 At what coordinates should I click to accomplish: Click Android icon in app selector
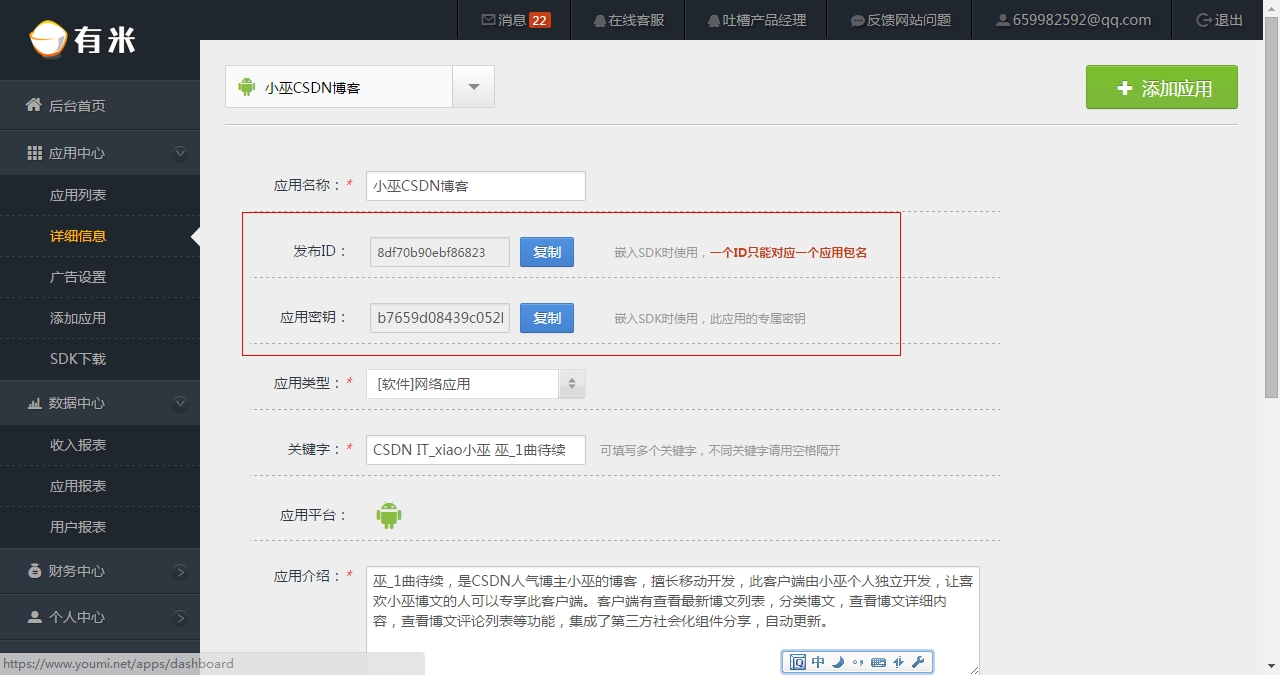point(246,87)
